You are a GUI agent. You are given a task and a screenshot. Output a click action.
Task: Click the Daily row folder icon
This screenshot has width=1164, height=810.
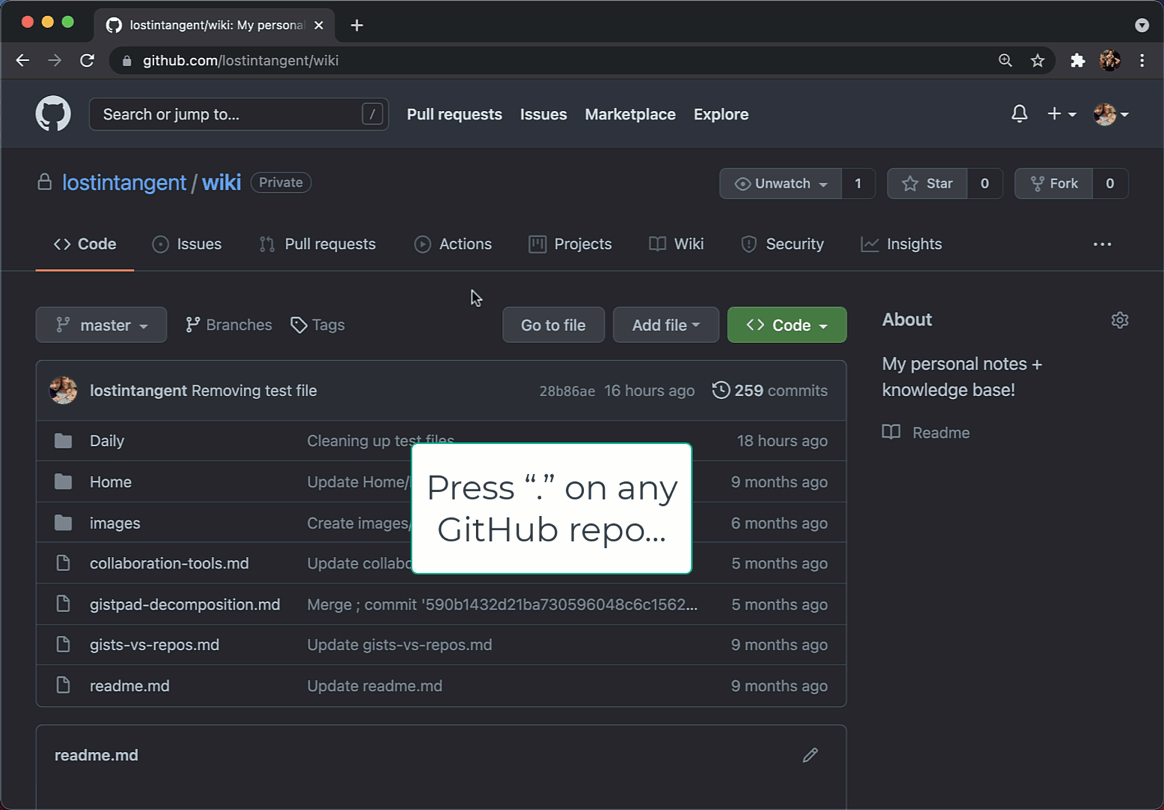point(63,441)
